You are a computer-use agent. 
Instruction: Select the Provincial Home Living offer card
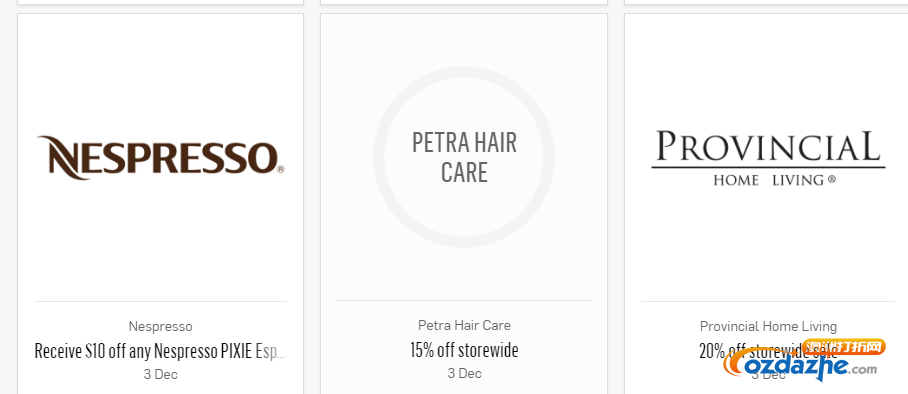coord(766,204)
